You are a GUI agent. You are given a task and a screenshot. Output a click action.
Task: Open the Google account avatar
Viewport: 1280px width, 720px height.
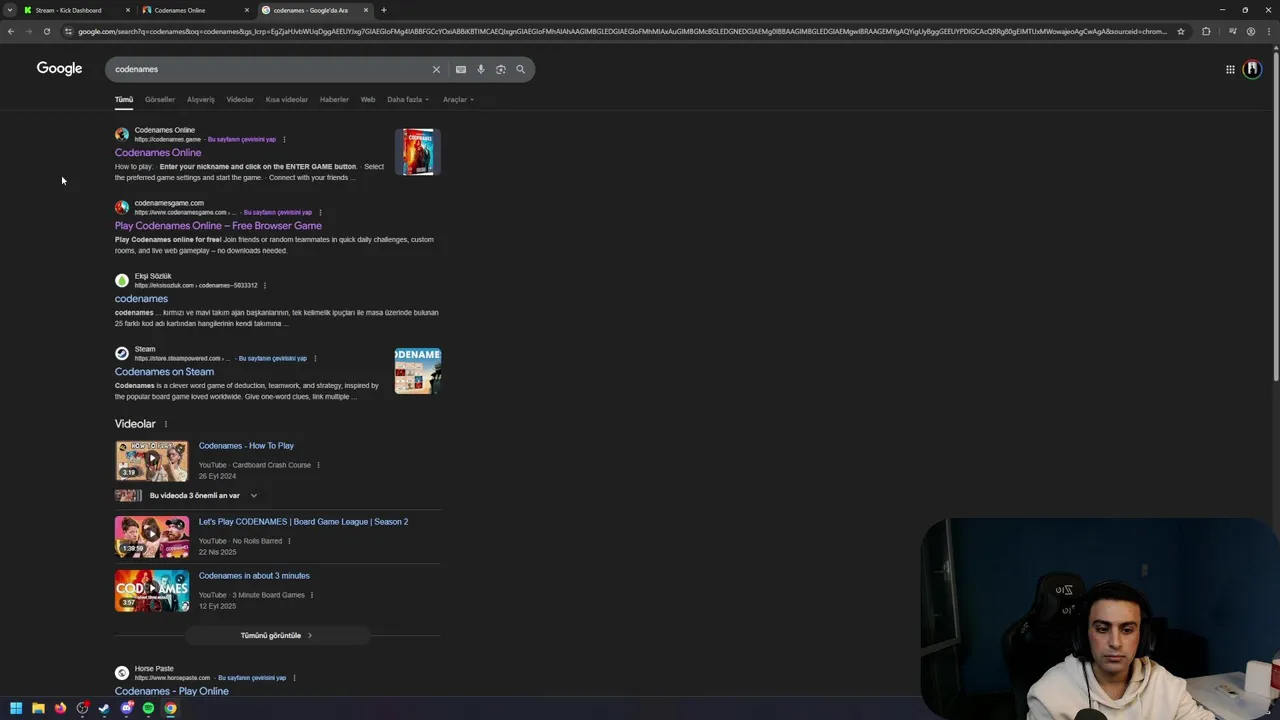1252,69
